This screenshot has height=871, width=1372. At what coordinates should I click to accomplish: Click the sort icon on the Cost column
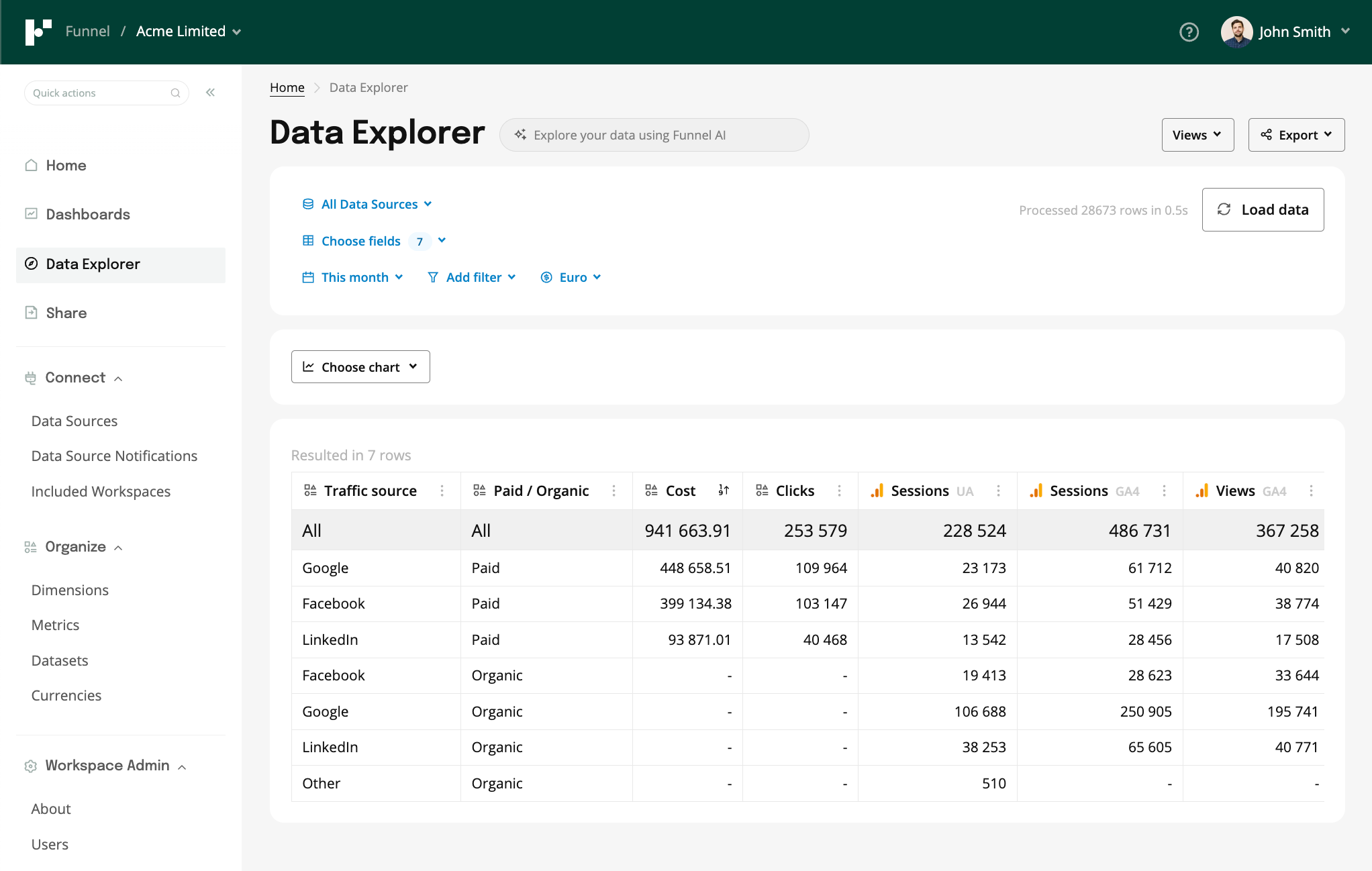[724, 491]
